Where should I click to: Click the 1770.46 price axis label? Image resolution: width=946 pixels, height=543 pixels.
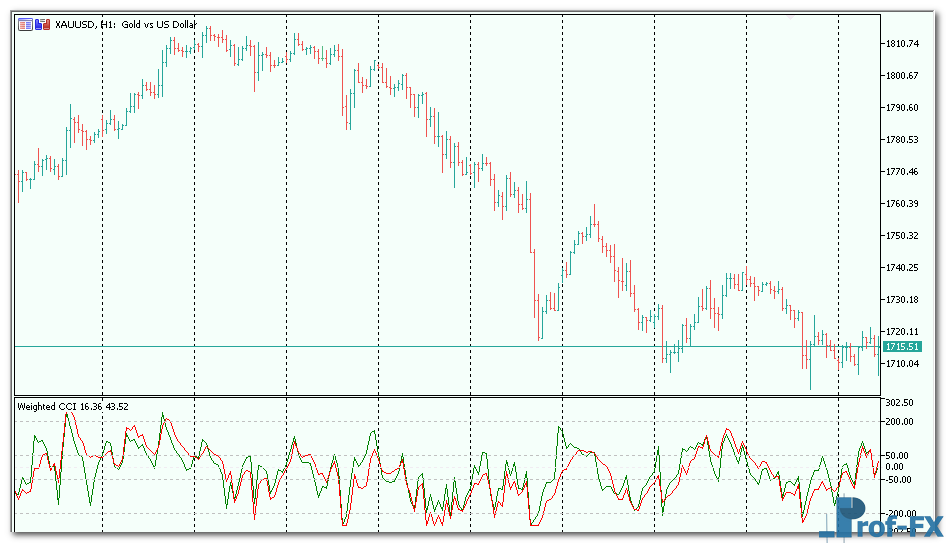pyautogui.click(x=901, y=172)
